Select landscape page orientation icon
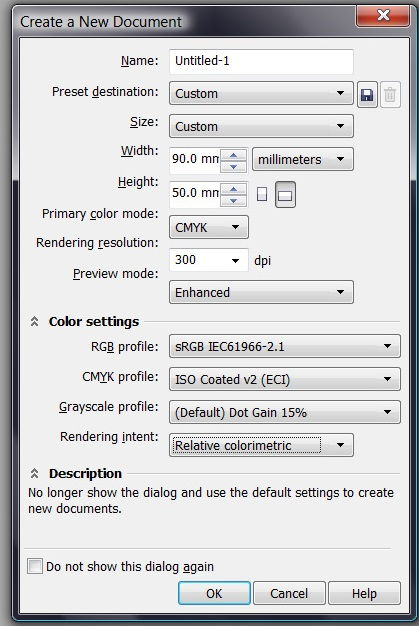The height and width of the screenshot is (626, 419). pos(285,194)
